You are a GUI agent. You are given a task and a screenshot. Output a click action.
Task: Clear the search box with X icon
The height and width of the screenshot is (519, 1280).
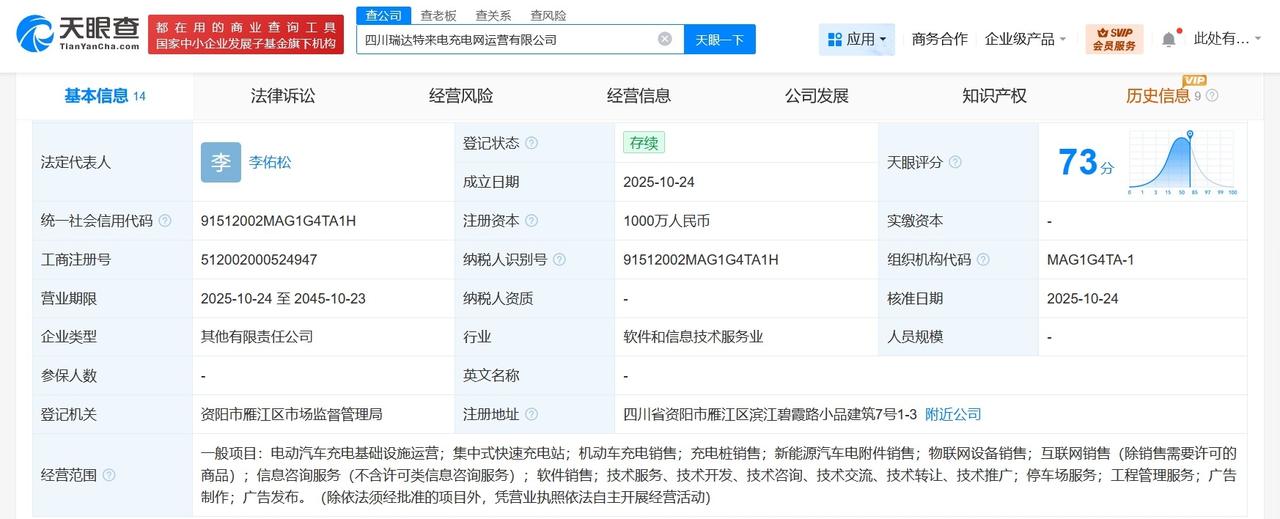click(x=665, y=39)
